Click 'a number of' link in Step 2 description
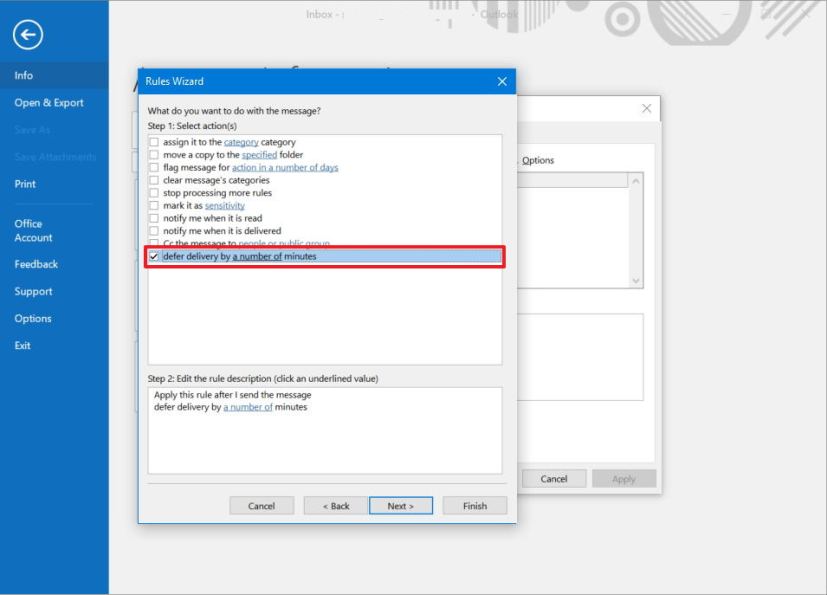 (248, 407)
